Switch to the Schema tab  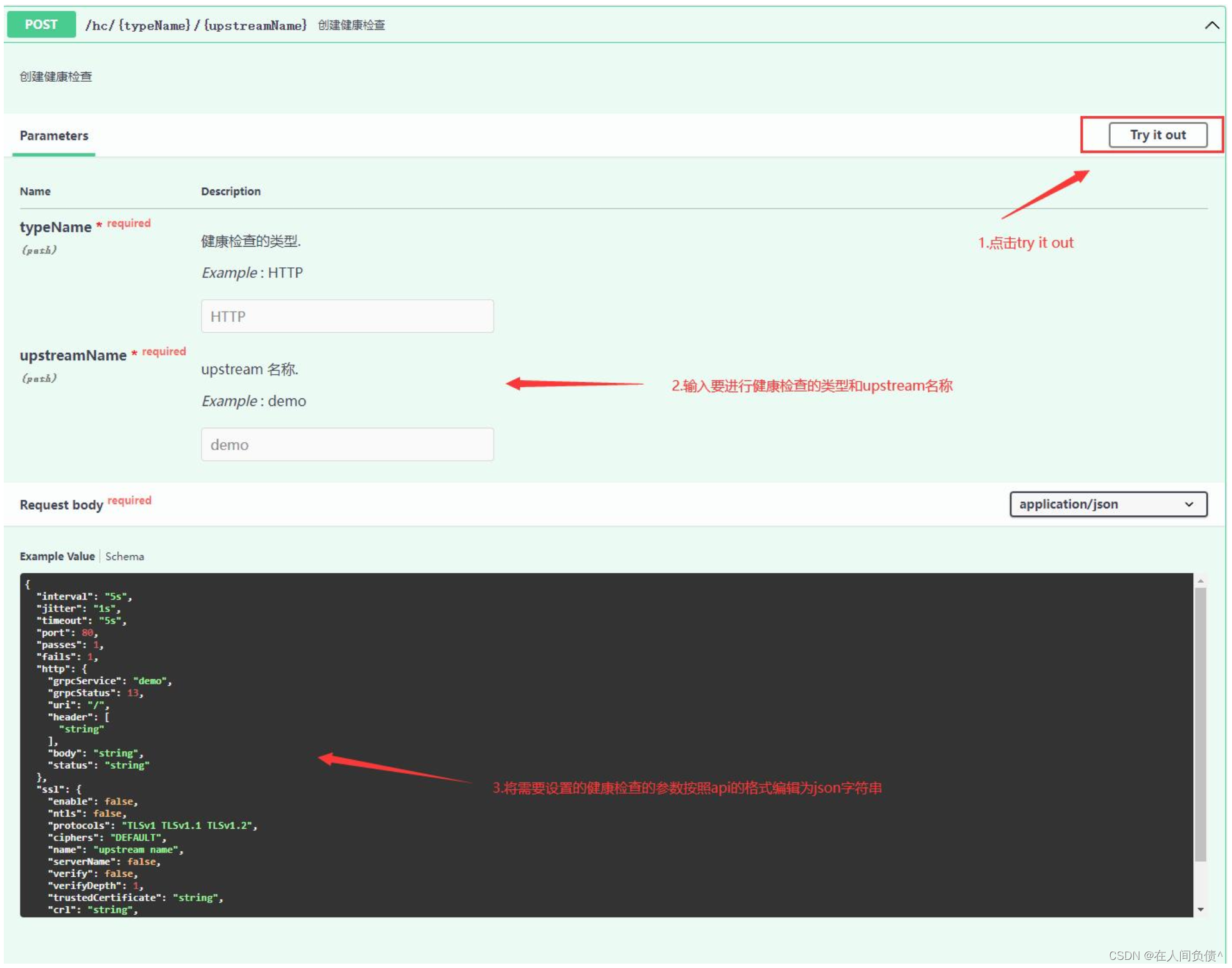[124, 556]
